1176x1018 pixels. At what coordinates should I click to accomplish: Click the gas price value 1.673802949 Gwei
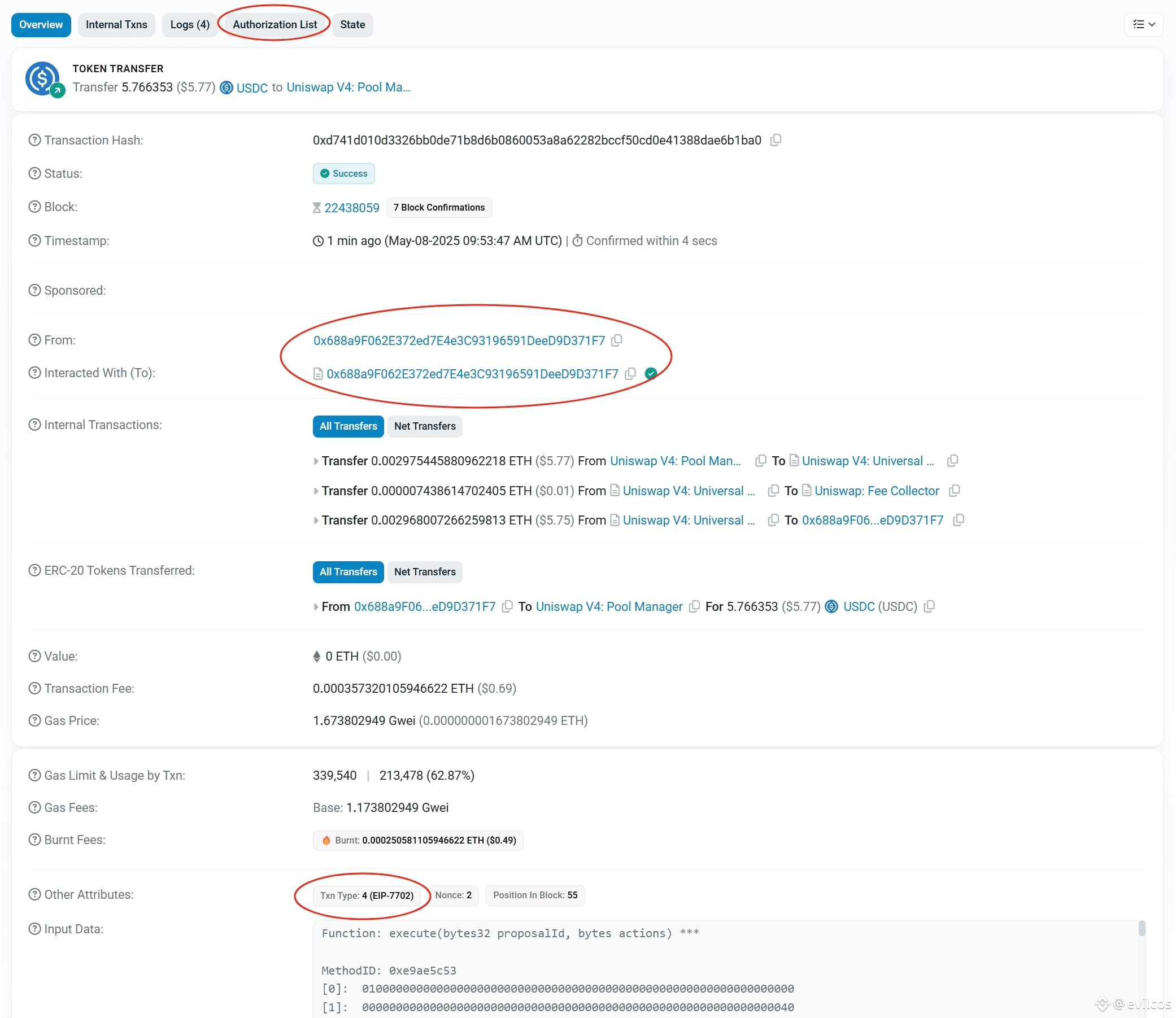[x=364, y=721]
